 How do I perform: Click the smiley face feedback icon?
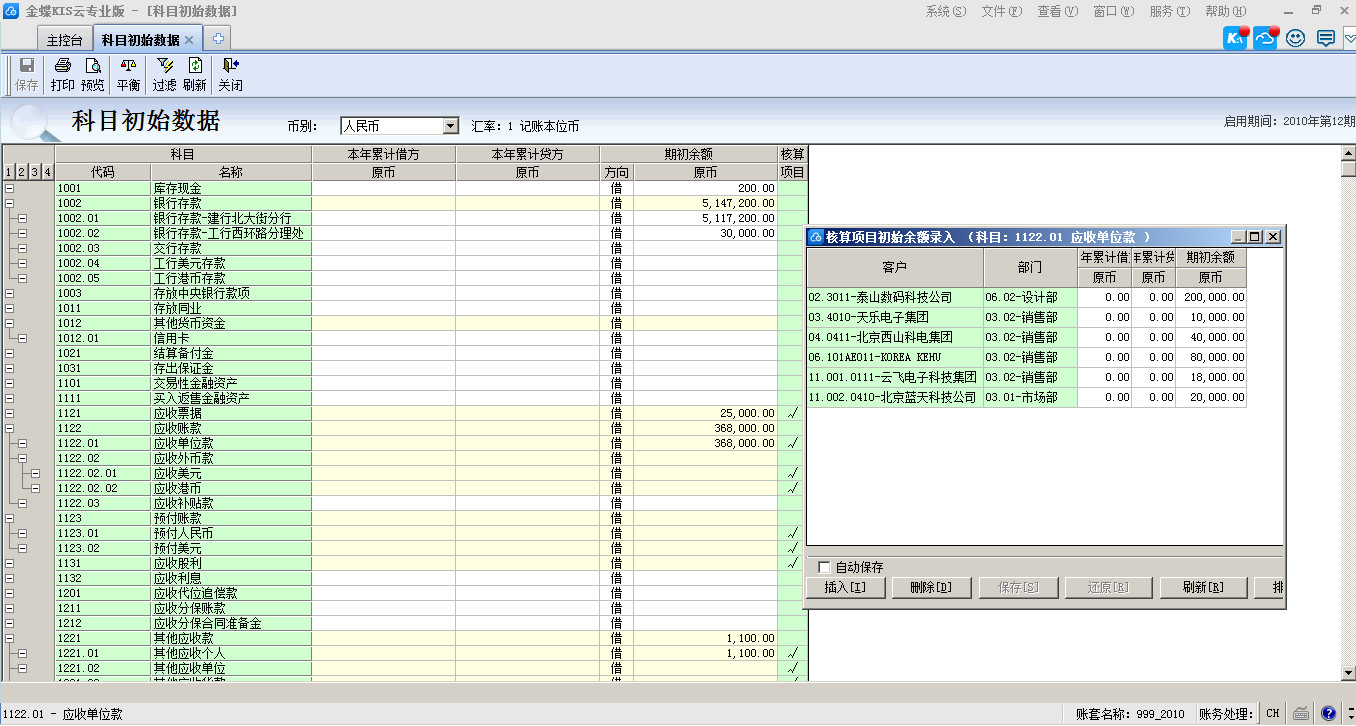(1296, 39)
